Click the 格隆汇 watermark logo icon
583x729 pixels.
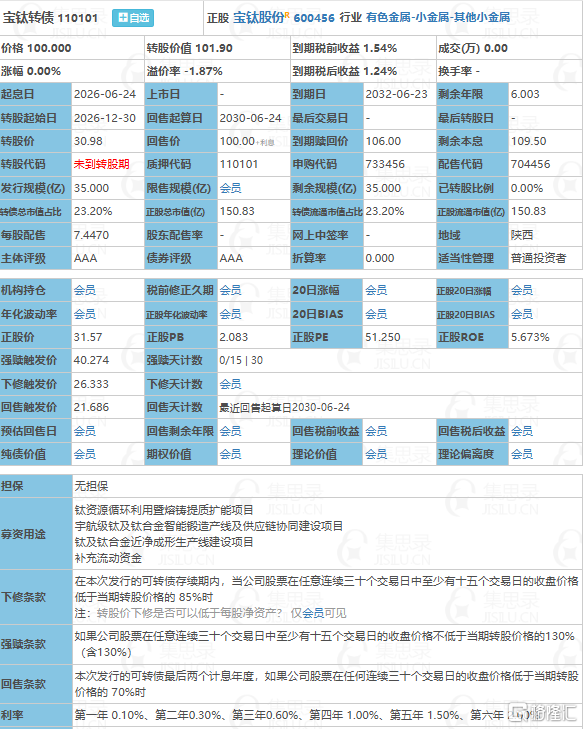coord(517,712)
